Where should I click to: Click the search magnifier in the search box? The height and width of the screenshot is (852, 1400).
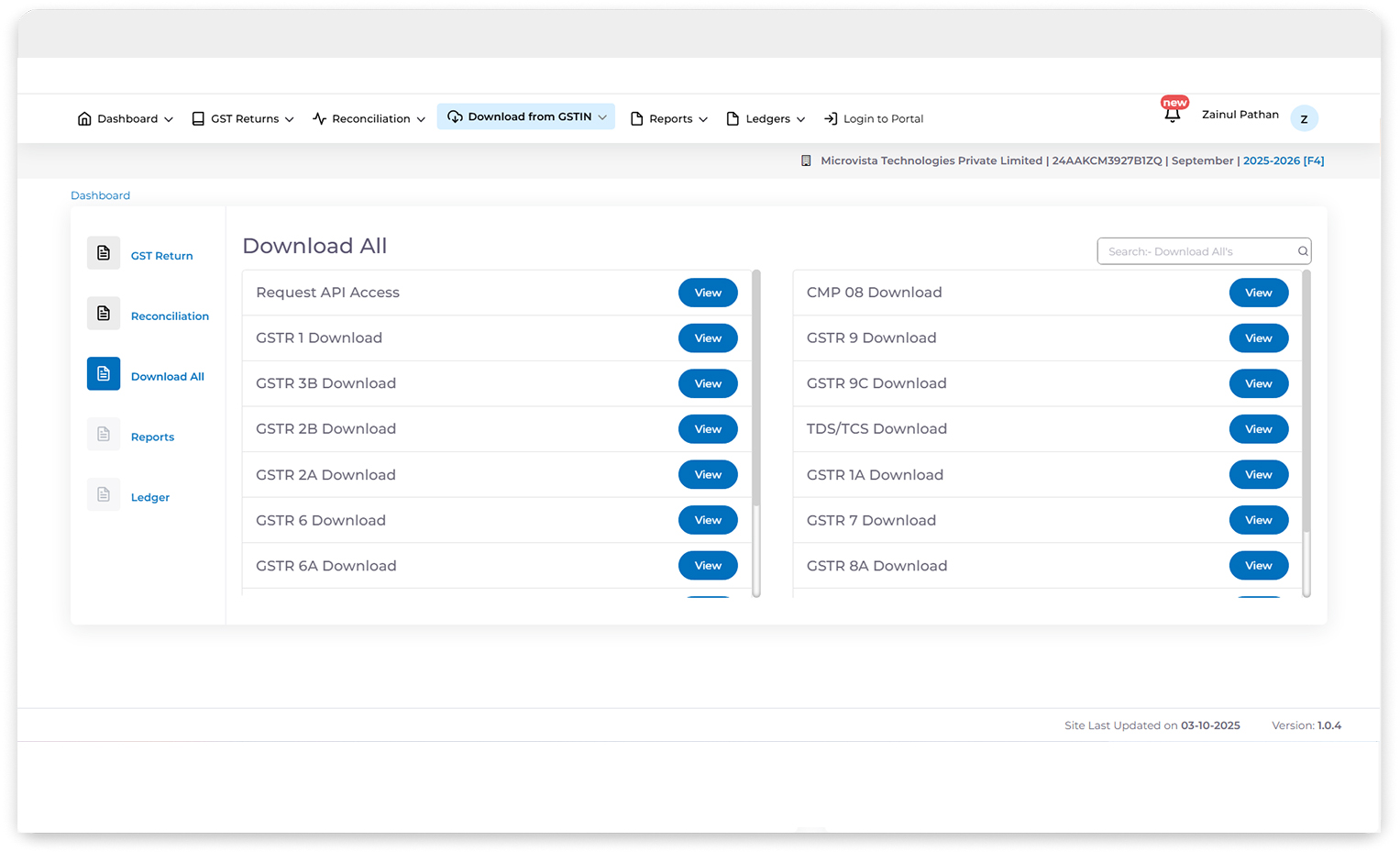pyautogui.click(x=1302, y=250)
